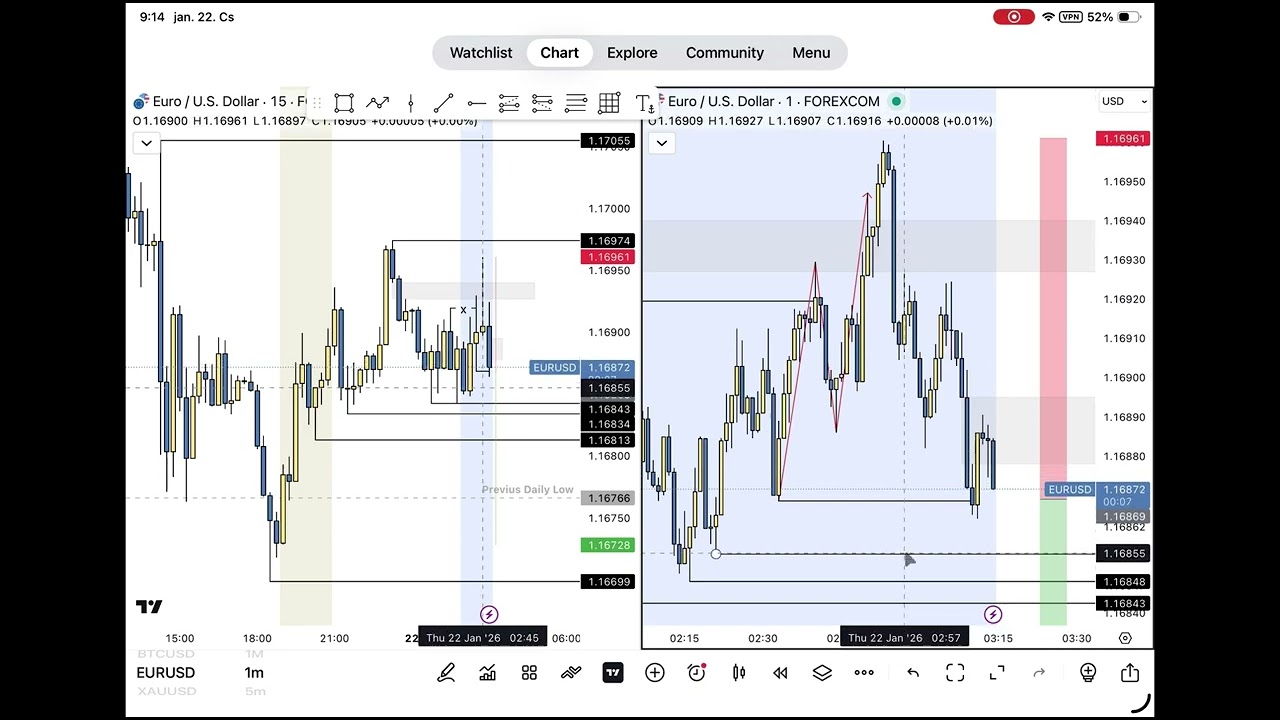
Task: Tap right chart Euro / U.S. Dollar 1 FOREXCOM title
Action: 773,101
